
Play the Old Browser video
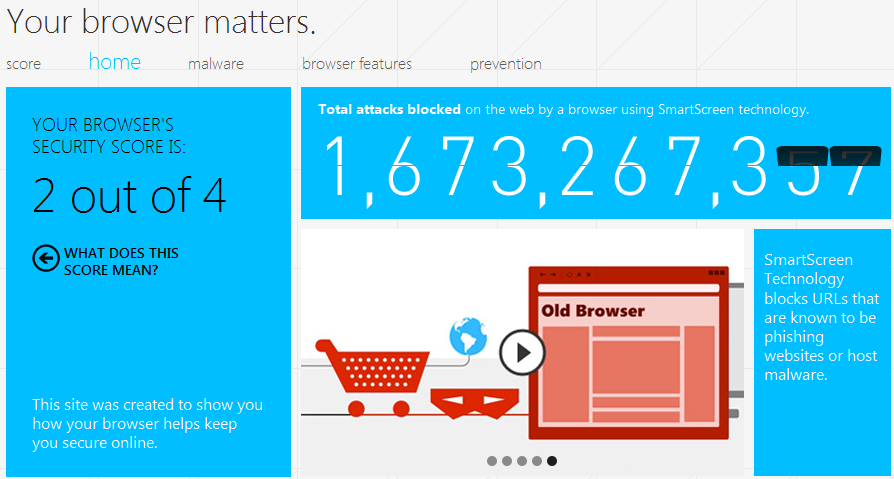coord(522,352)
